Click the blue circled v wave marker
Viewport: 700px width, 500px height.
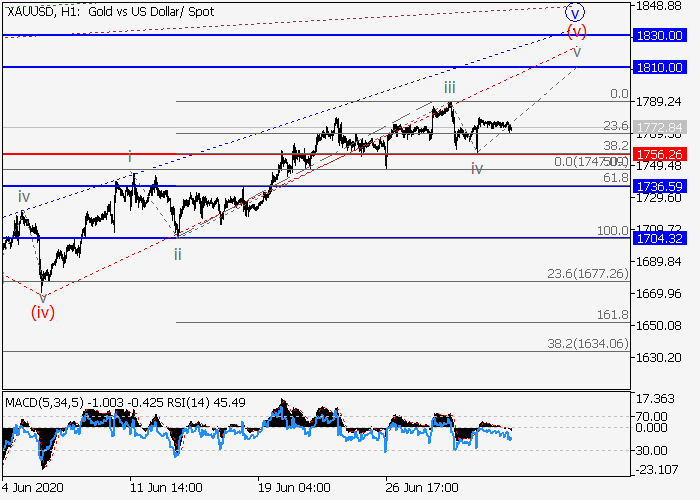pyautogui.click(x=574, y=13)
